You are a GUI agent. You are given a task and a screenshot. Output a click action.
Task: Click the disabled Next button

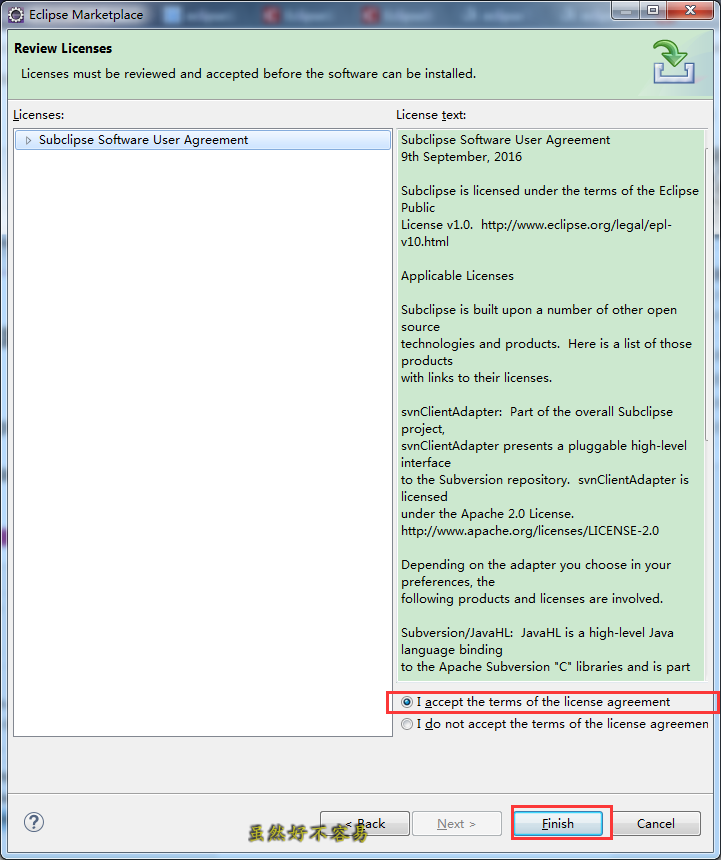(x=457, y=823)
